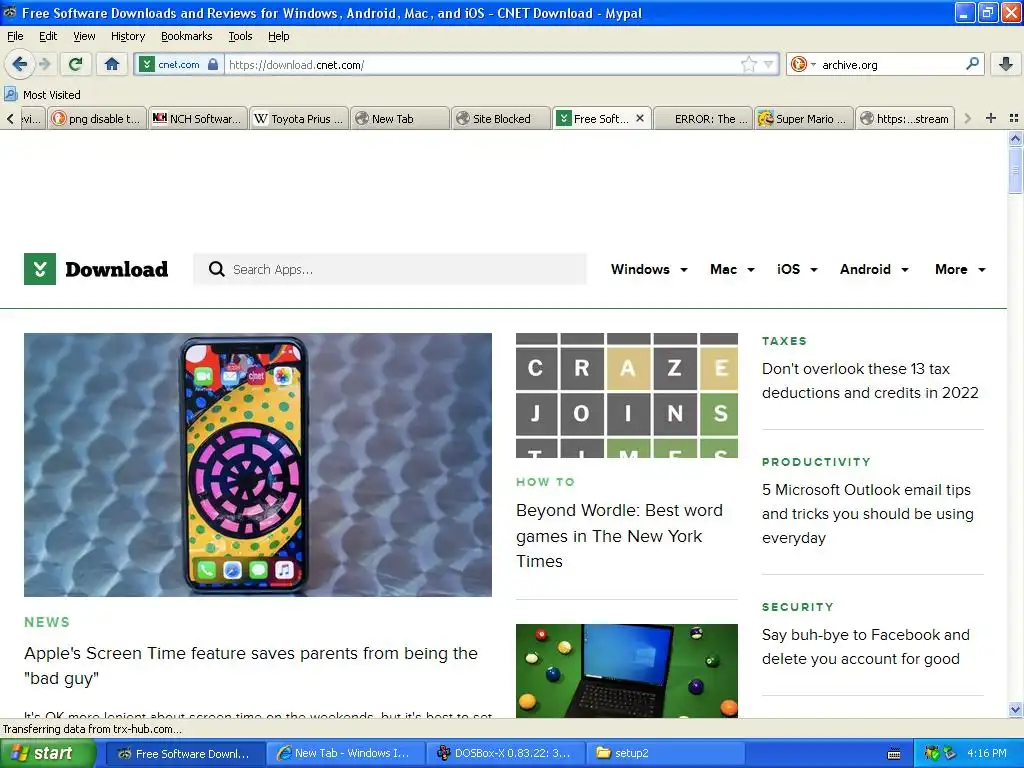1024x768 pixels.
Task: Click the on-screen keyboard tray icon
Action: point(894,754)
